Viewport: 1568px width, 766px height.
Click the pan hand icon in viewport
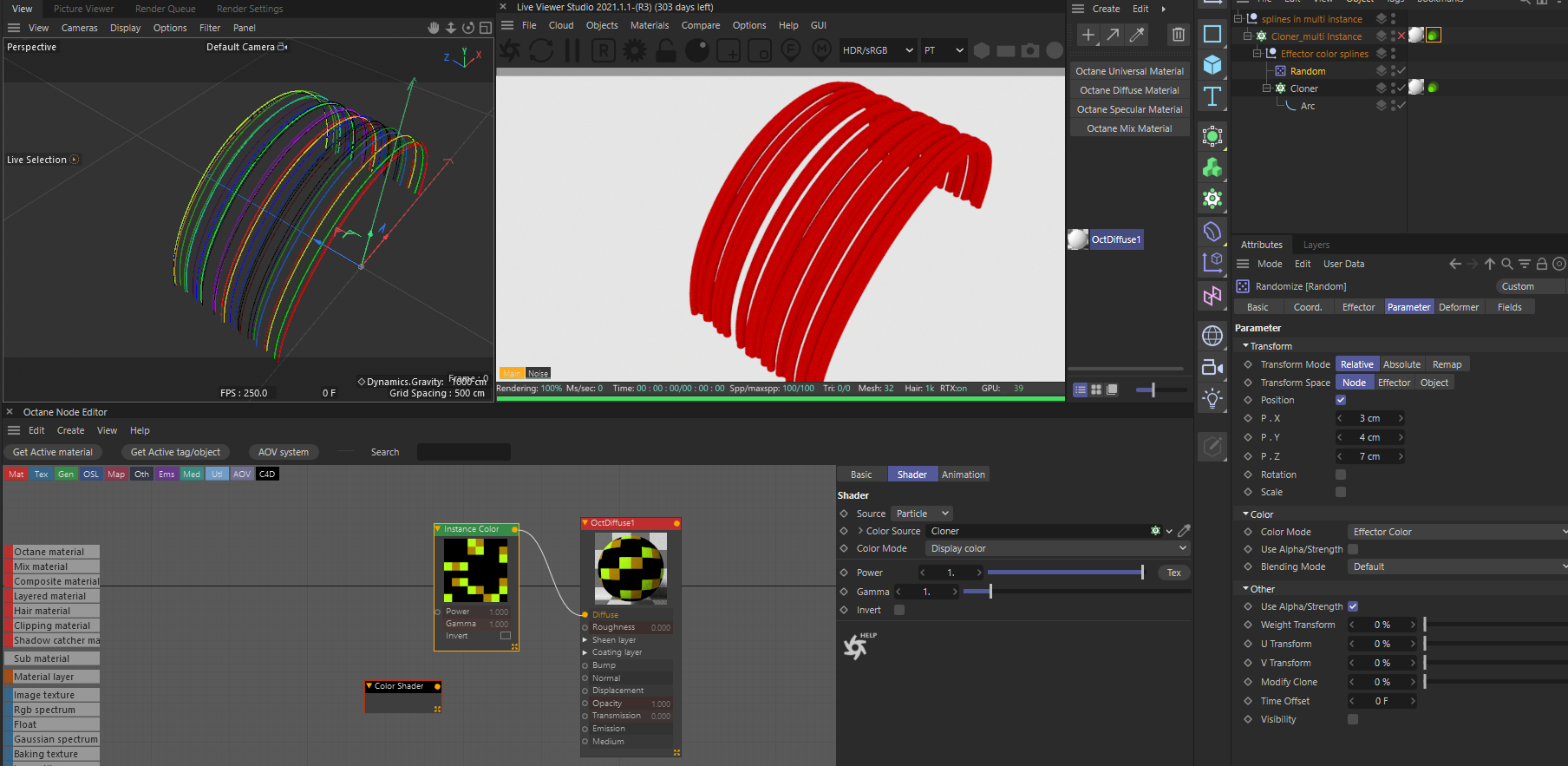coord(434,28)
